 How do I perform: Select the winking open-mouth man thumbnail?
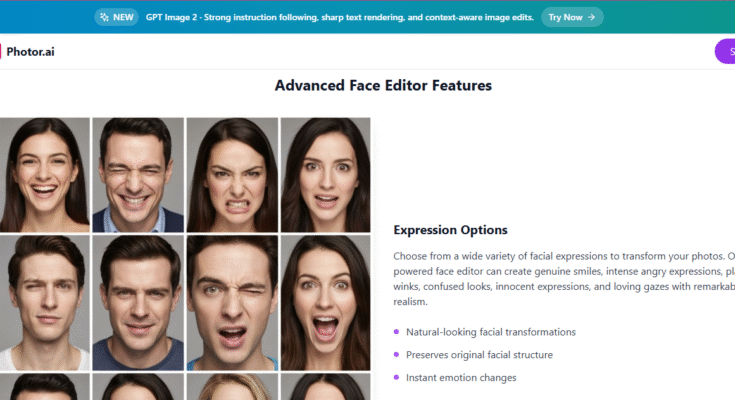(x=232, y=303)
